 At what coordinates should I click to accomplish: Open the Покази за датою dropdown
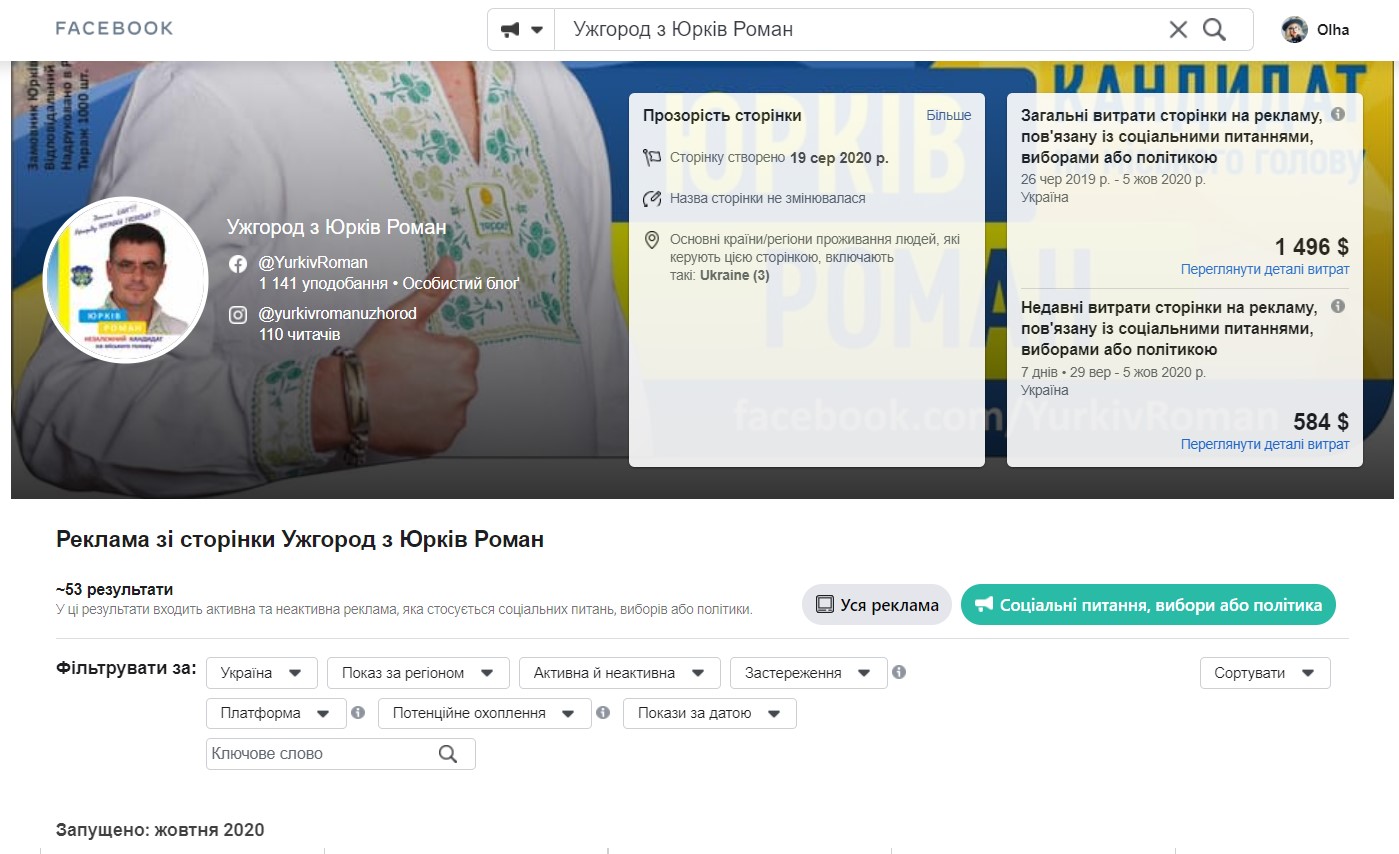tap(710, 714)
